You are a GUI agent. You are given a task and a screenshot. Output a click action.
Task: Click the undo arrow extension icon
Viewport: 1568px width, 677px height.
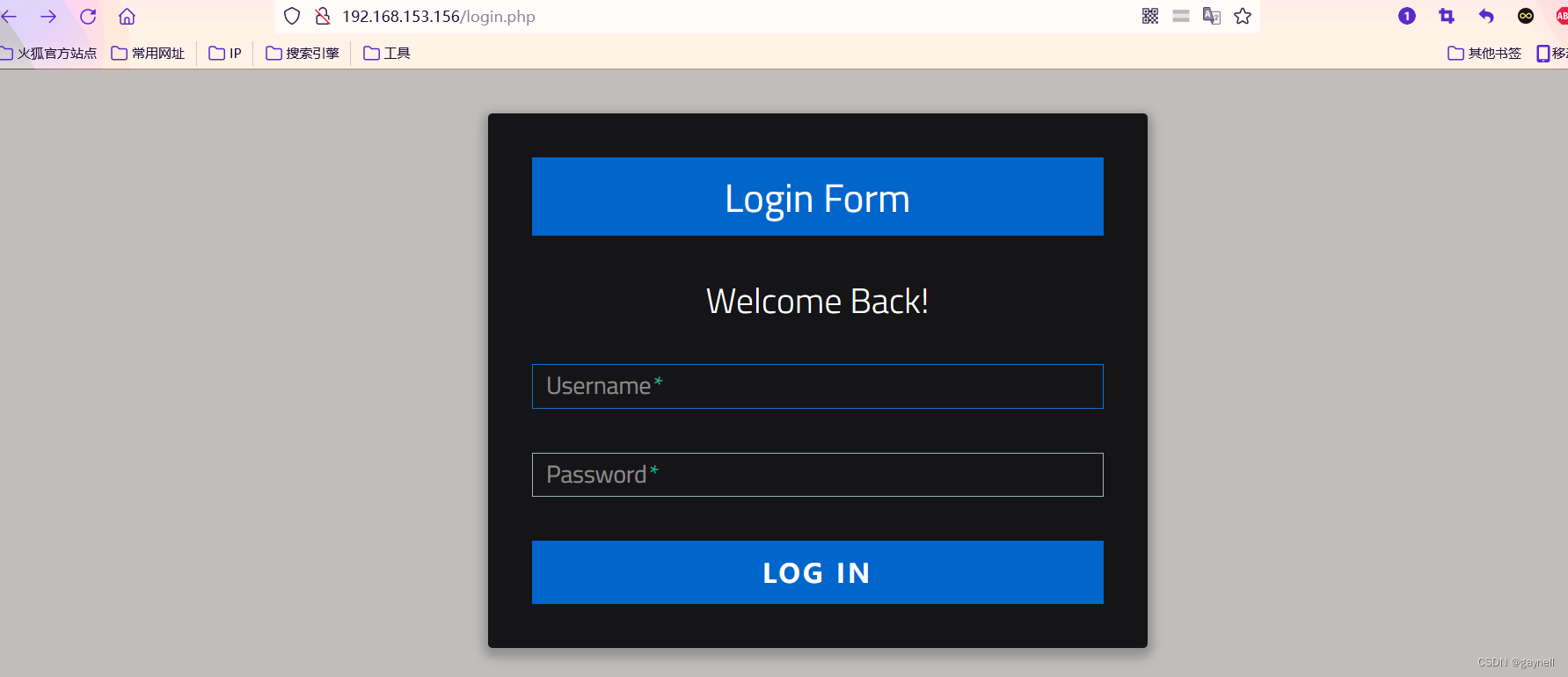pyautogui.click(x=1486, y=16)
